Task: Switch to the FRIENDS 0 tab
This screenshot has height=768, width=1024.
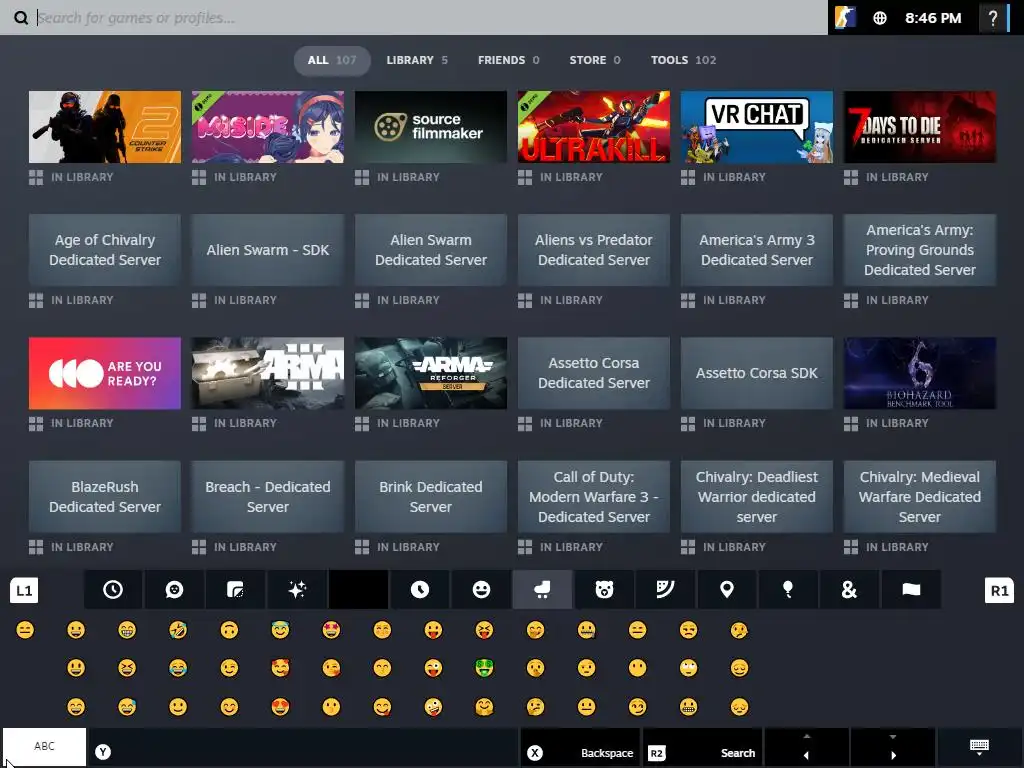Action: coord(509,60)
